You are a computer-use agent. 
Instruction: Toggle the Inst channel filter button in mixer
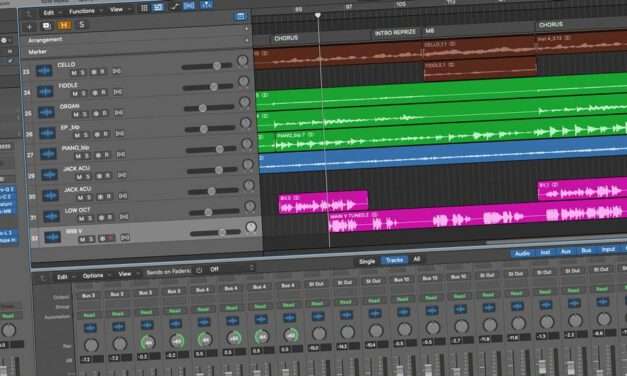click(x=545, y=252)
